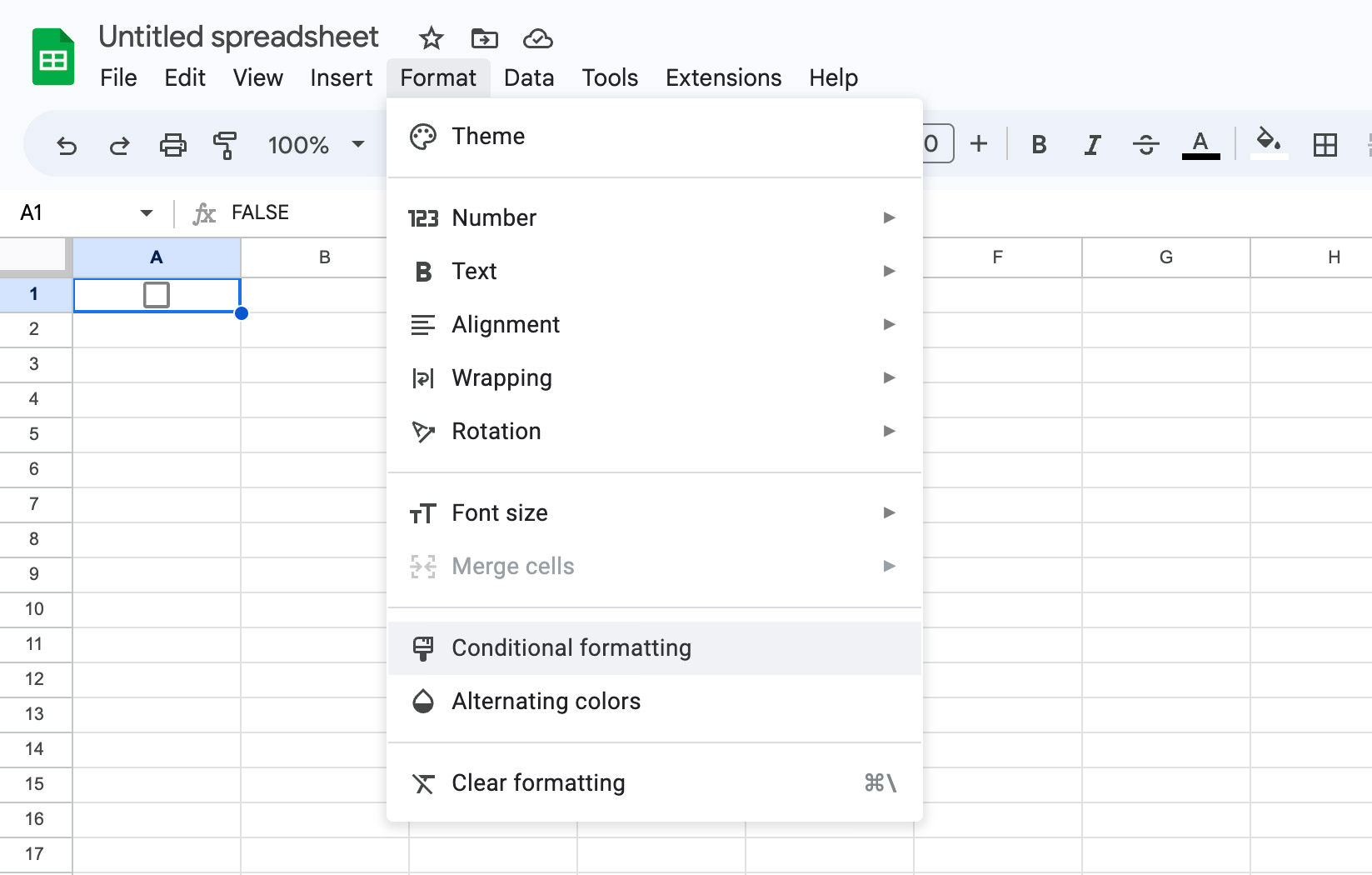Click the print icon in toolbar
This screenshot has width=1372, height=875.
172,146
